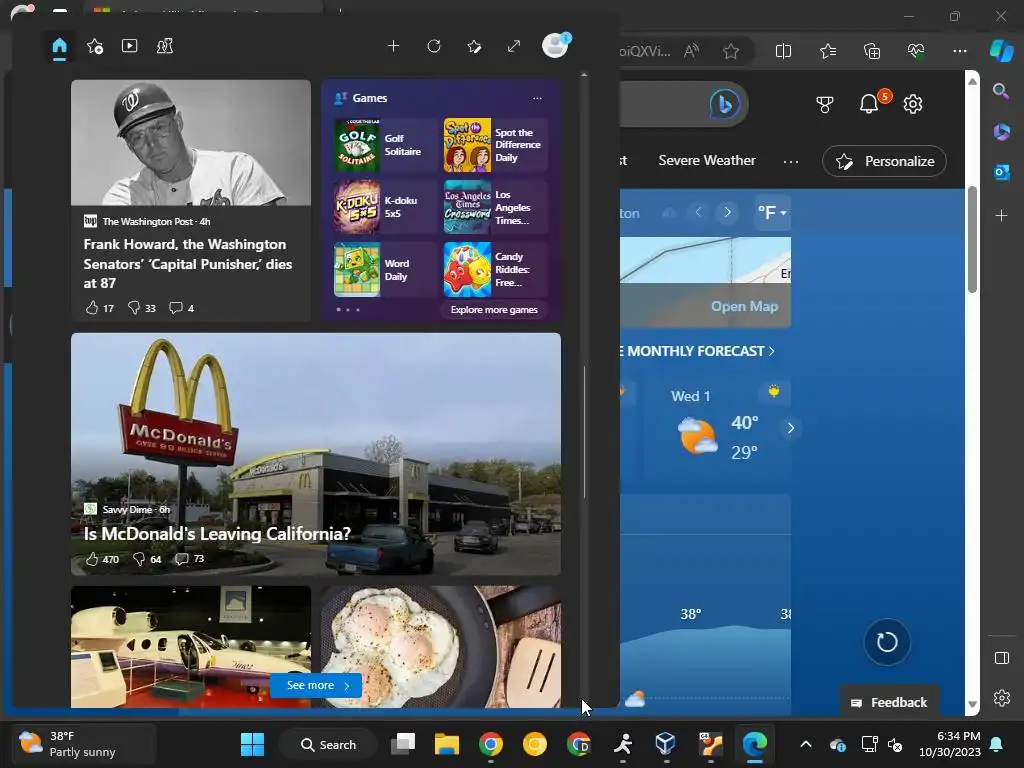
Task: Open Outlook in the Edge sidebar
Action: [x=1001, y=172]
